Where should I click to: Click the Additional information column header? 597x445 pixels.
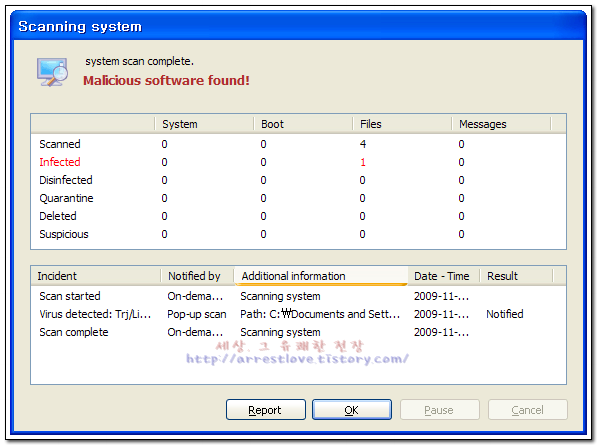pos(321,276)
